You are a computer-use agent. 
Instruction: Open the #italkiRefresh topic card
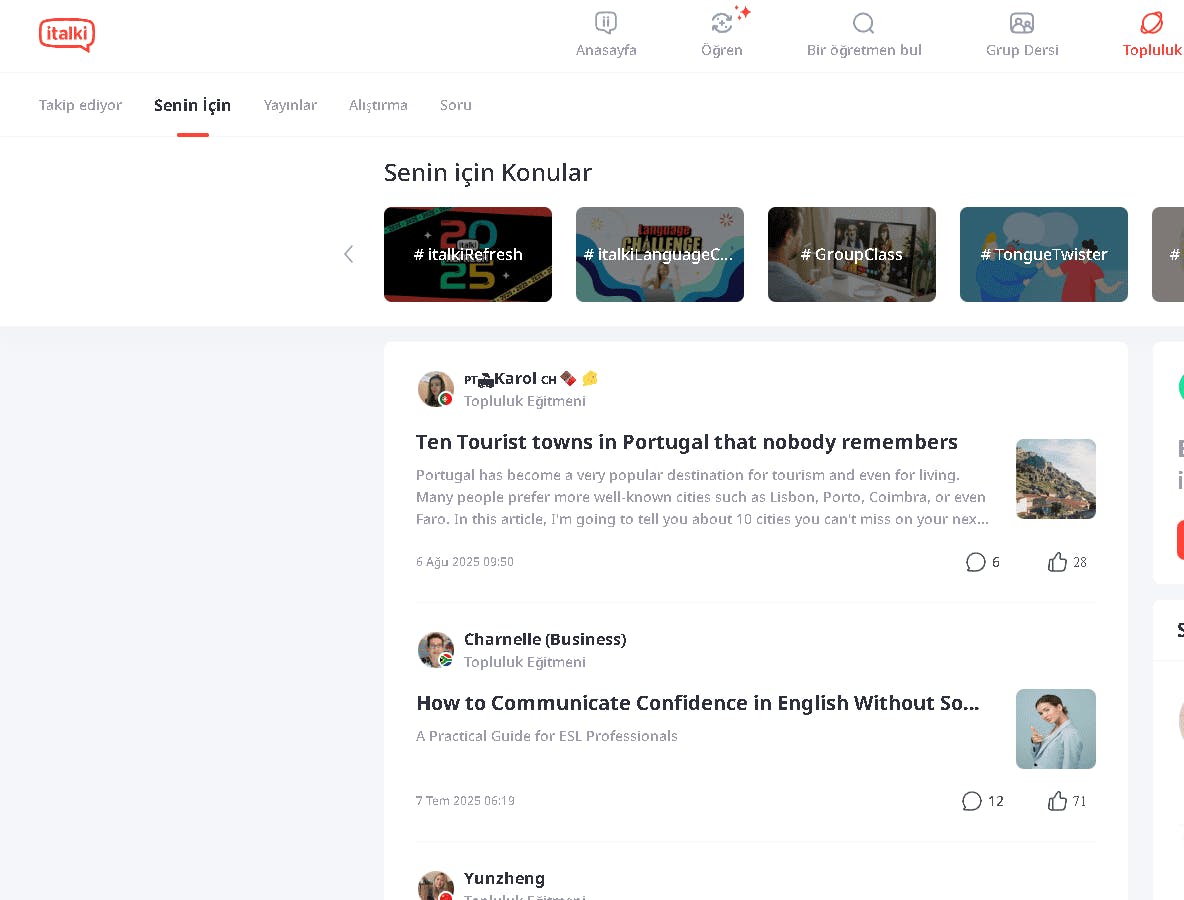(x=467, y=254)
